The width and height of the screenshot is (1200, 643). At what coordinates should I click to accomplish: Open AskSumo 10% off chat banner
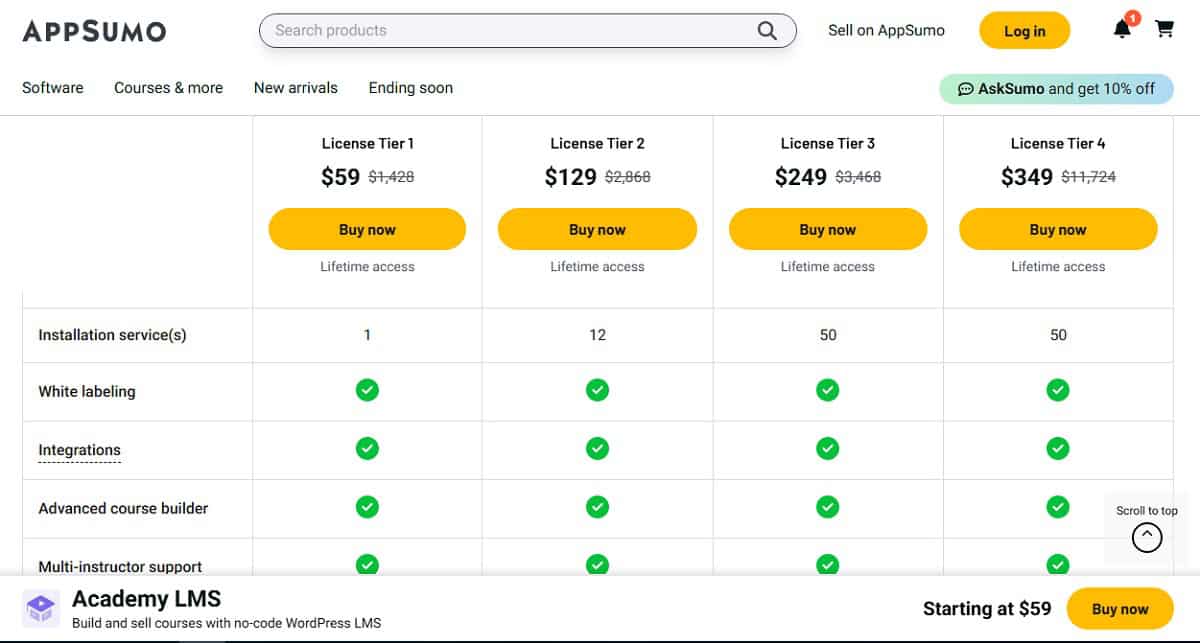click(1056, 89)
